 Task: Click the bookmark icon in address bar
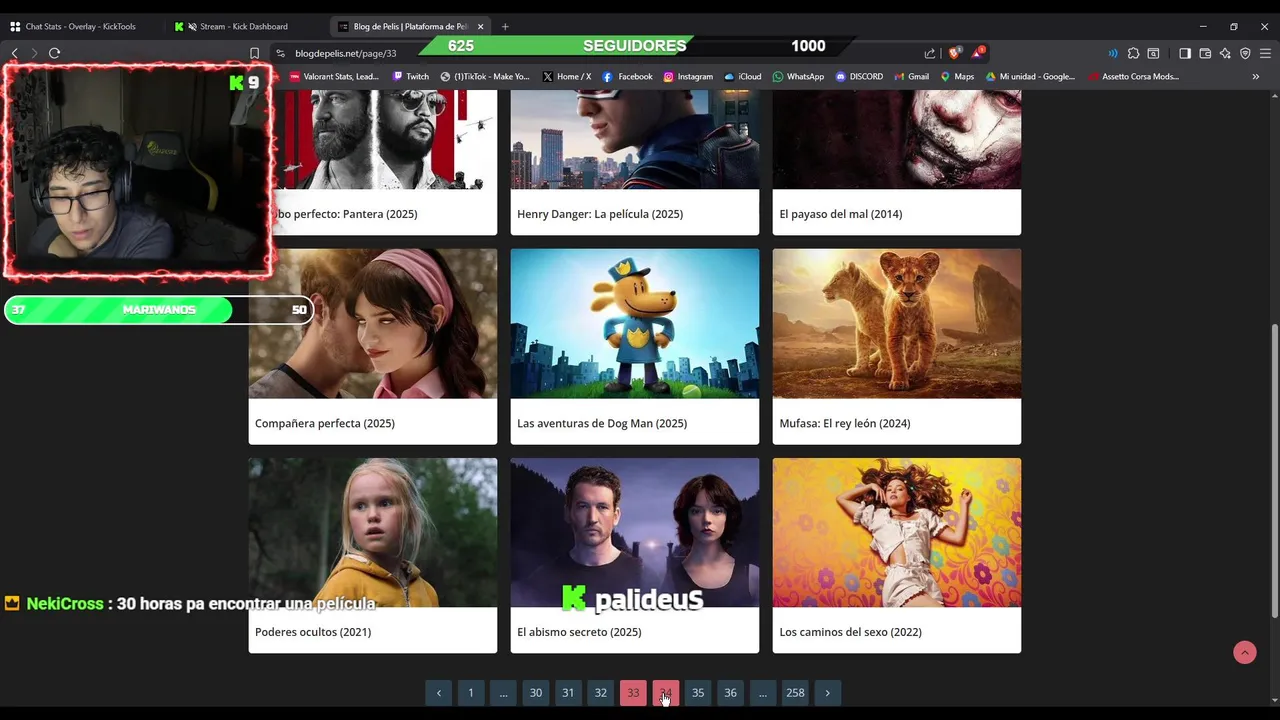click(x=254, y=53)
